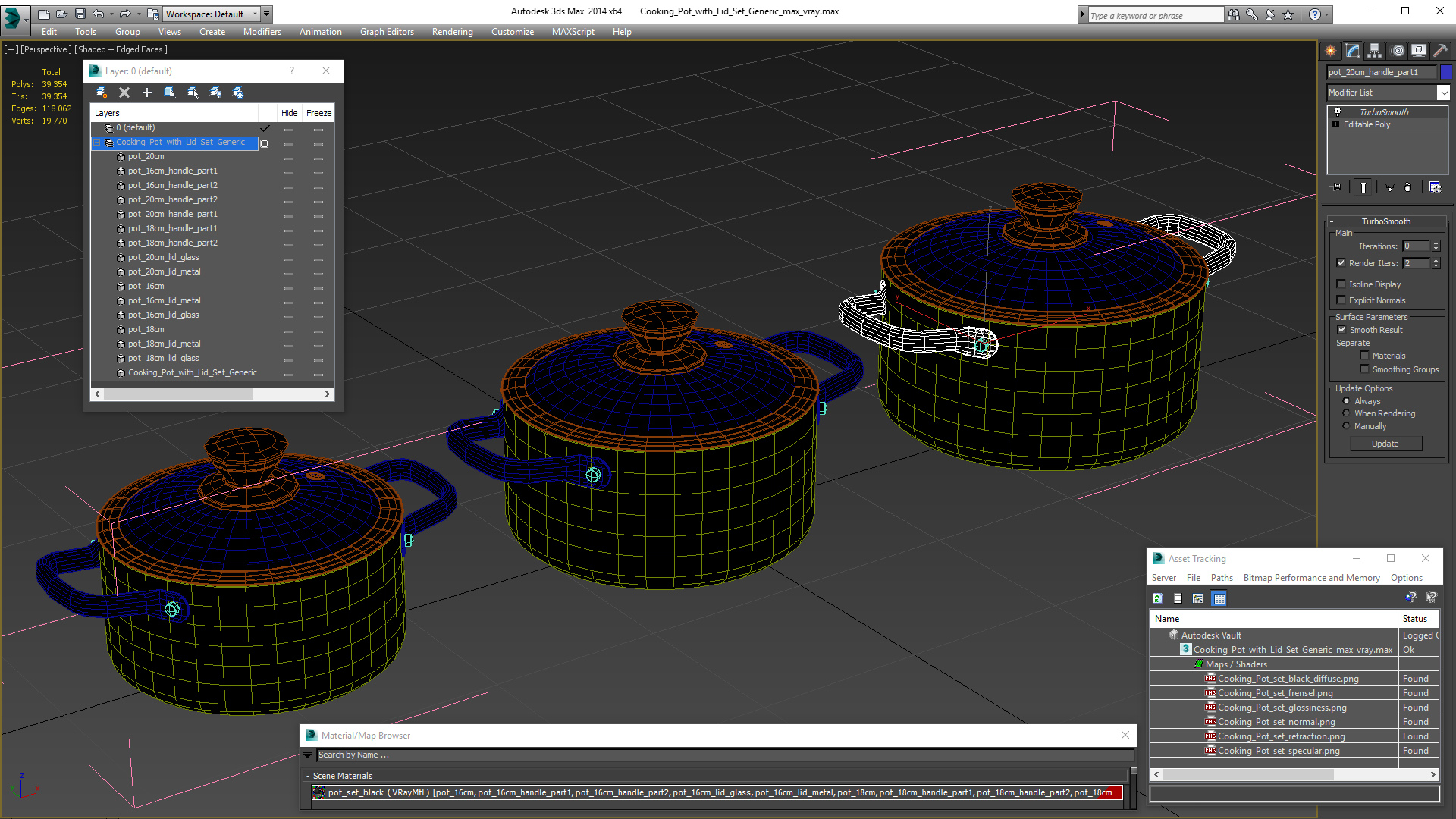
Task: Open the Utilities hammer panel tab
Action: click(x=1441, y=51)
